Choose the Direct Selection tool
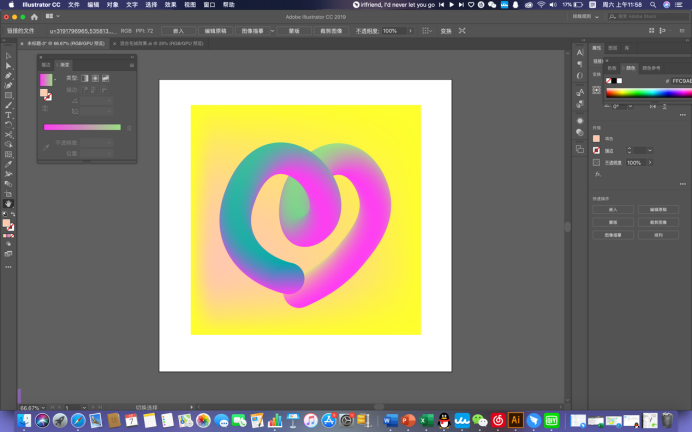692x433 pixels. [x=9, y=66]
